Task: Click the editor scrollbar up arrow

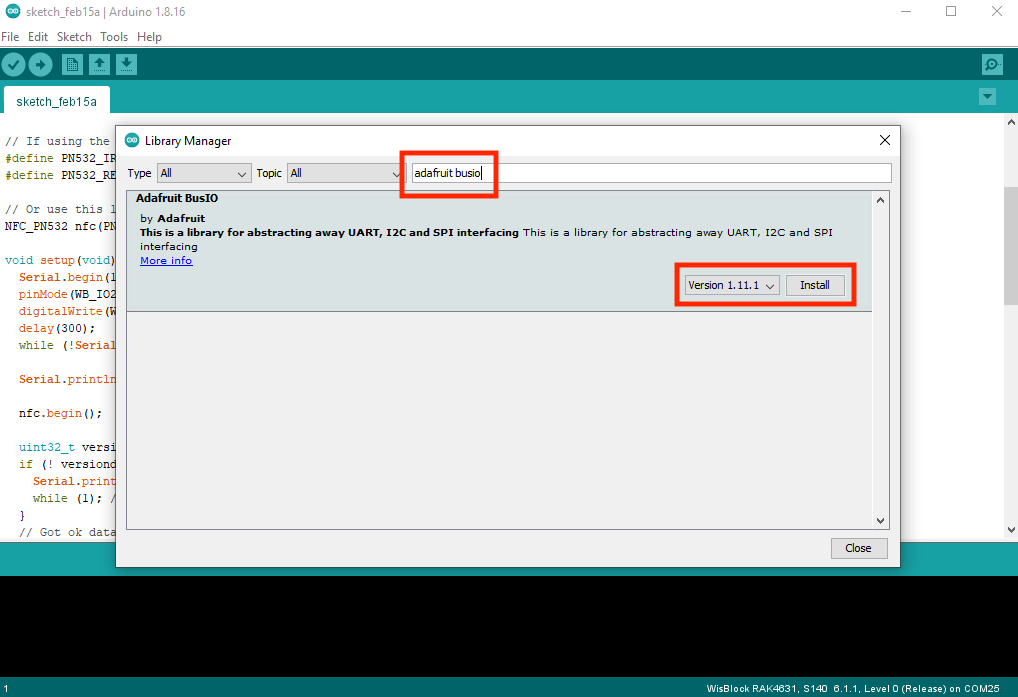Action: pos(1011,122)
